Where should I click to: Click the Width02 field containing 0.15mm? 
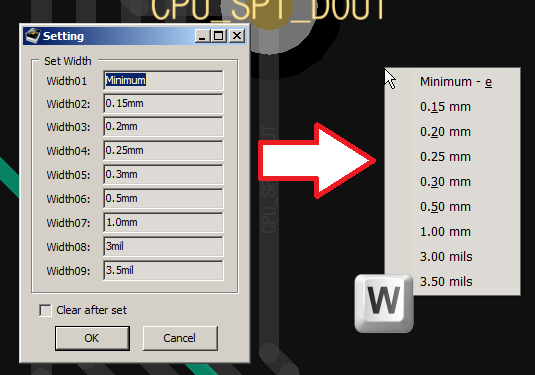tap(163, 103)
